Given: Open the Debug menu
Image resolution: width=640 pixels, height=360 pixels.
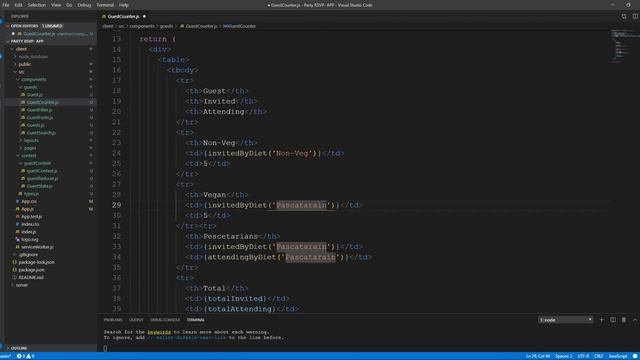Looking at the screenshot, I should click(84, 5).
